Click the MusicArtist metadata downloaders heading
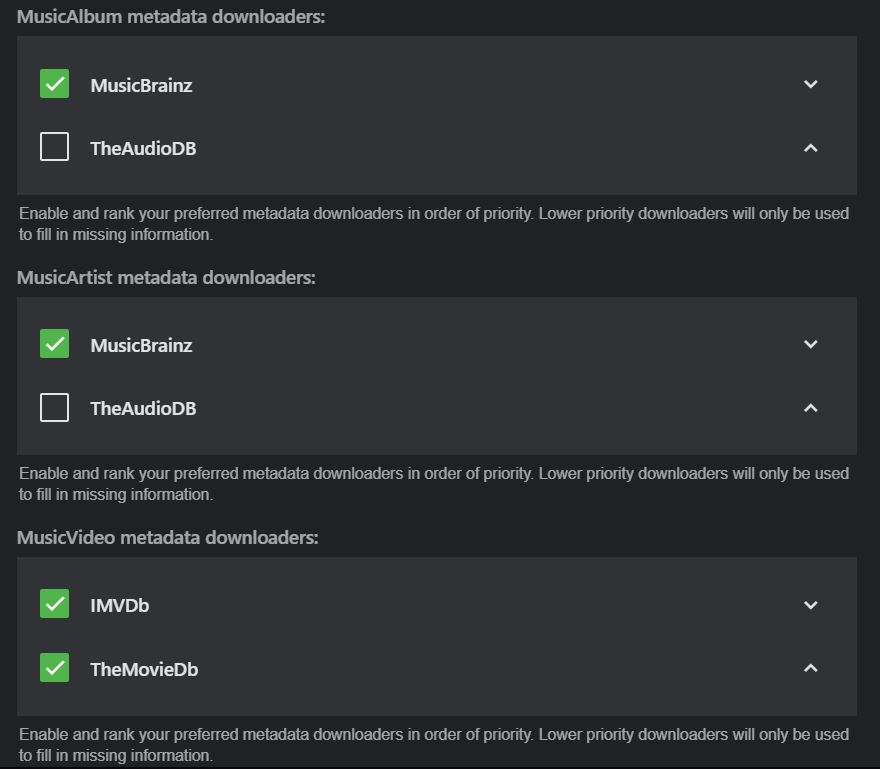 click(166, 277)
